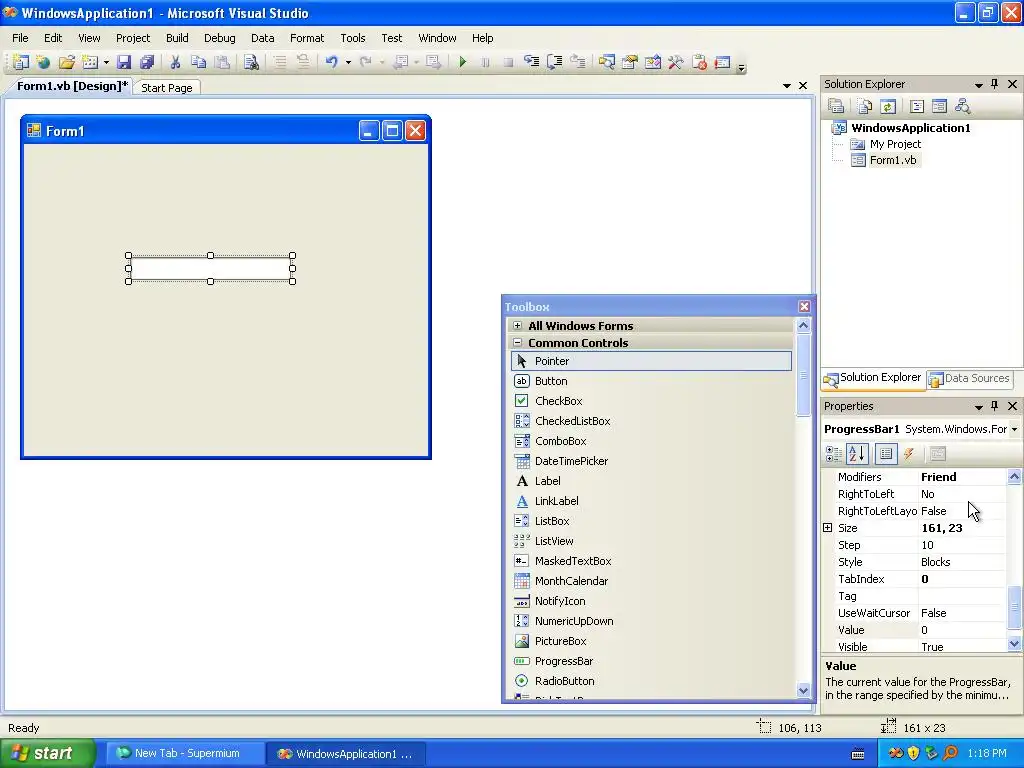Click the Cut scissors icon
1024x768 pixels.
point(175,62)
